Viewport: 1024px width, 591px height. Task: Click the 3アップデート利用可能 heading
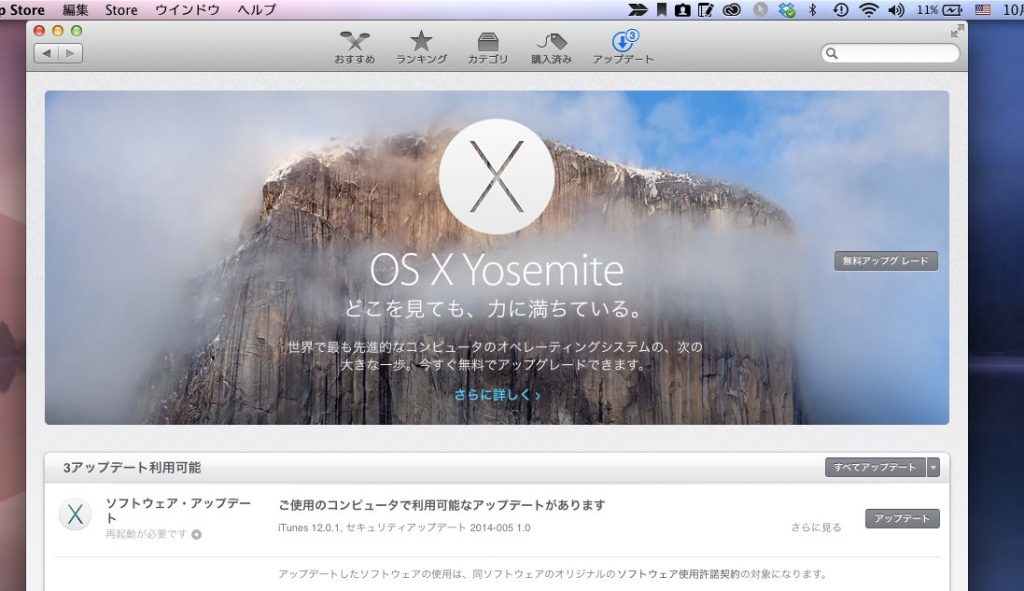click(132, 468)
